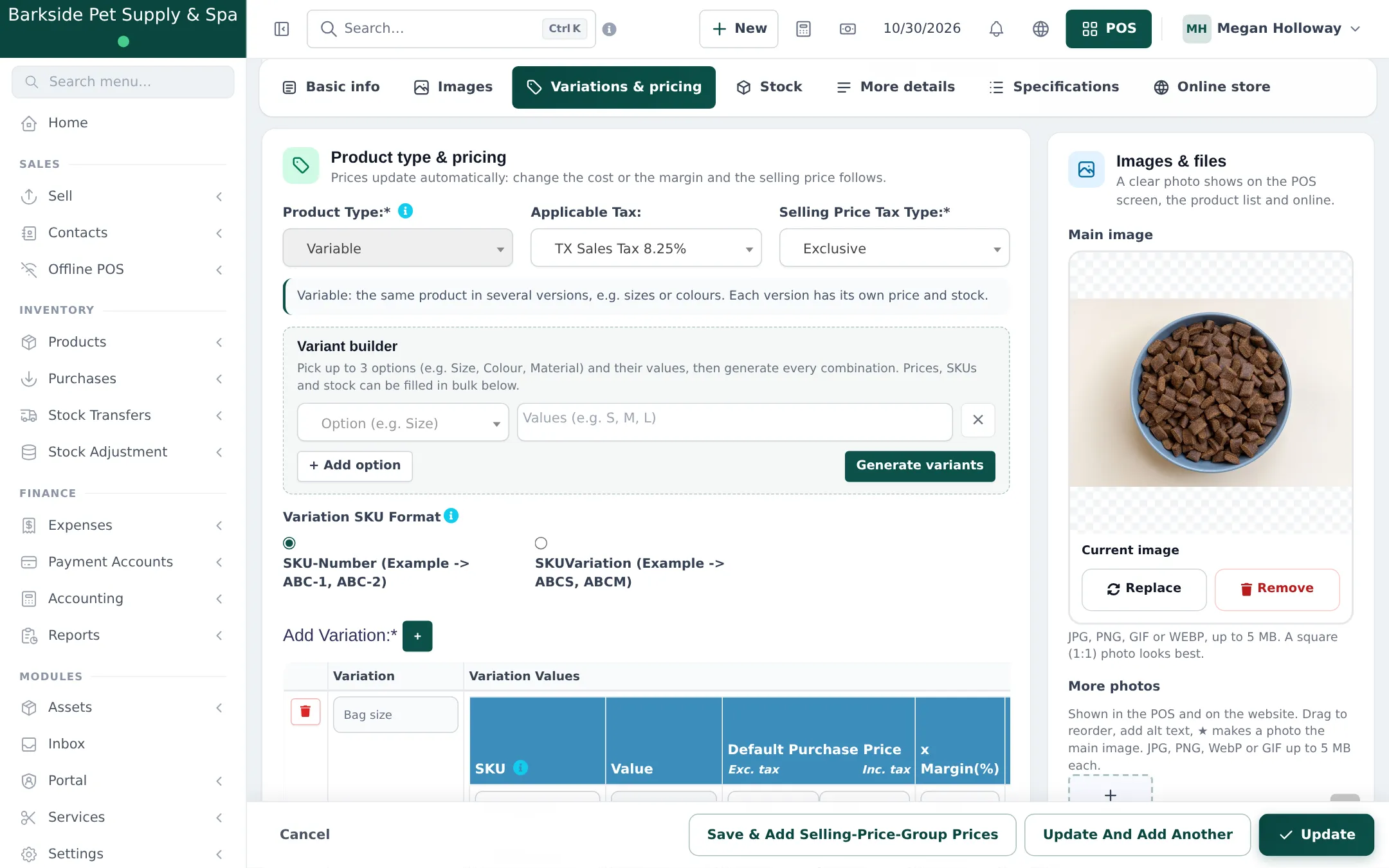The image size is (1389, 868).
Task: Expand the Sell sidebar menu
Action: coord(123,196)
